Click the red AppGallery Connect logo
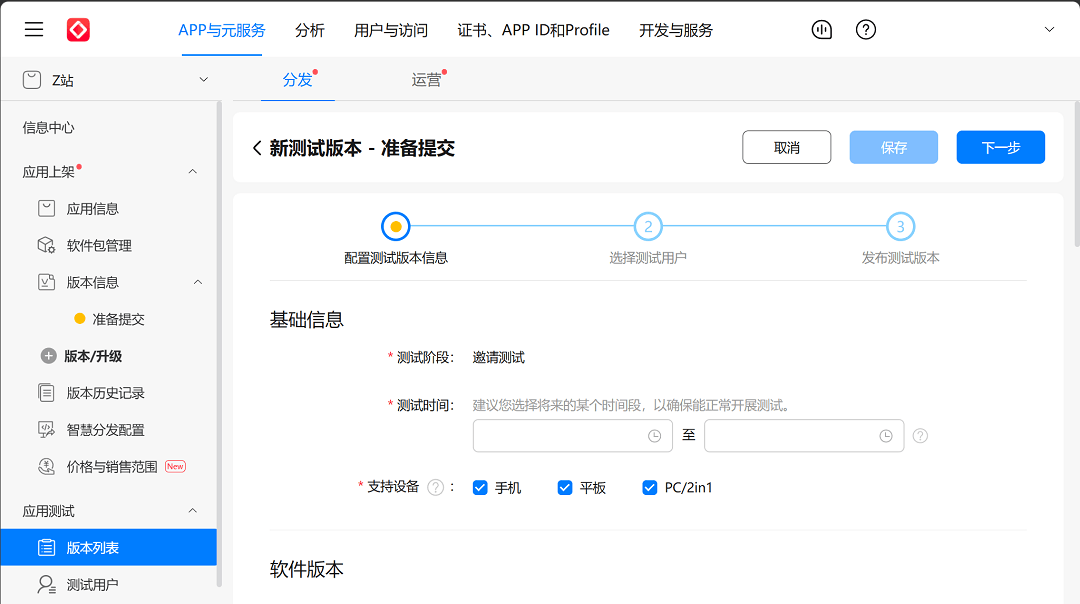1080x604 pixels. 78,30
